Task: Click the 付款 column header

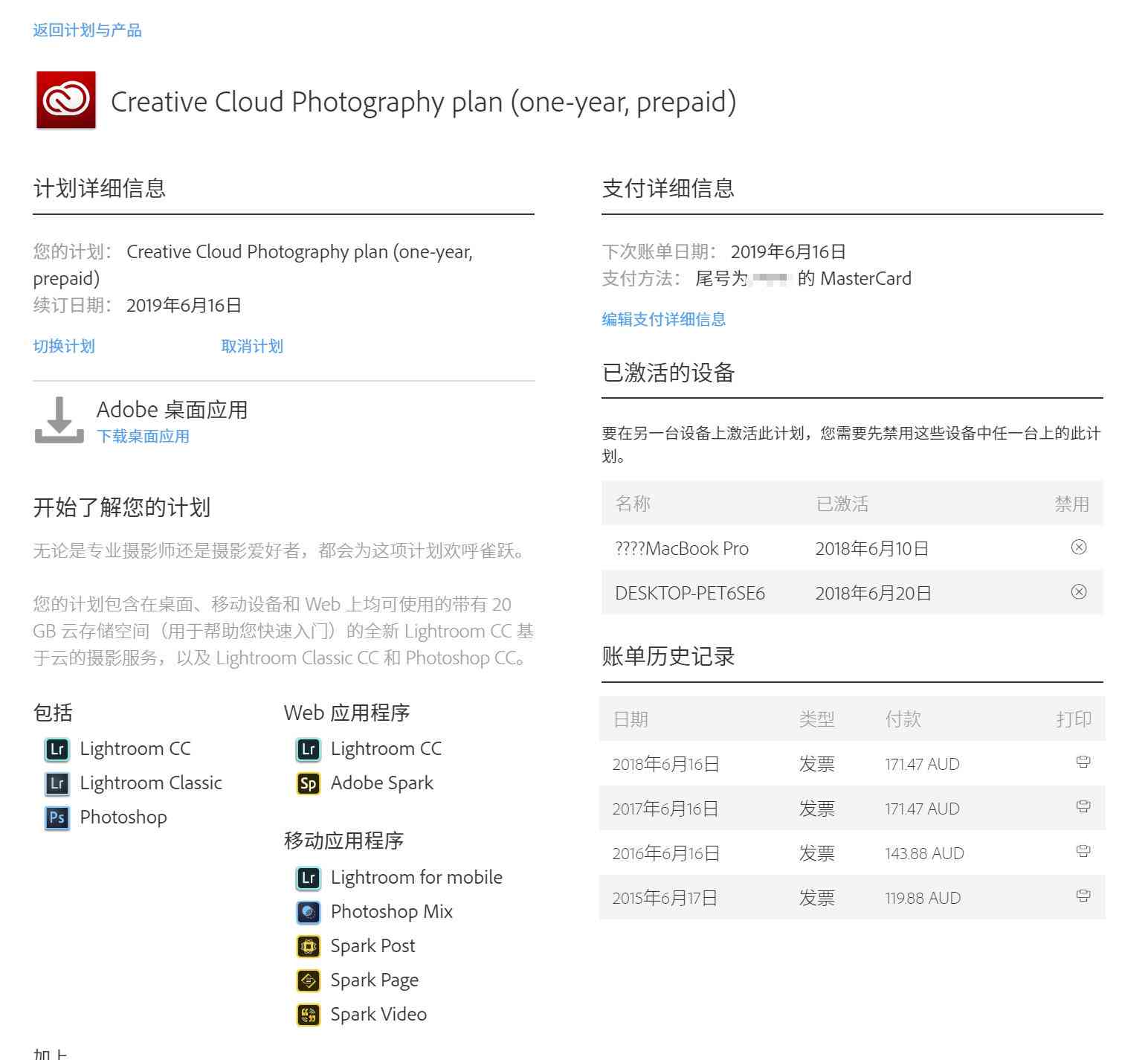Action: coord(903,719)
